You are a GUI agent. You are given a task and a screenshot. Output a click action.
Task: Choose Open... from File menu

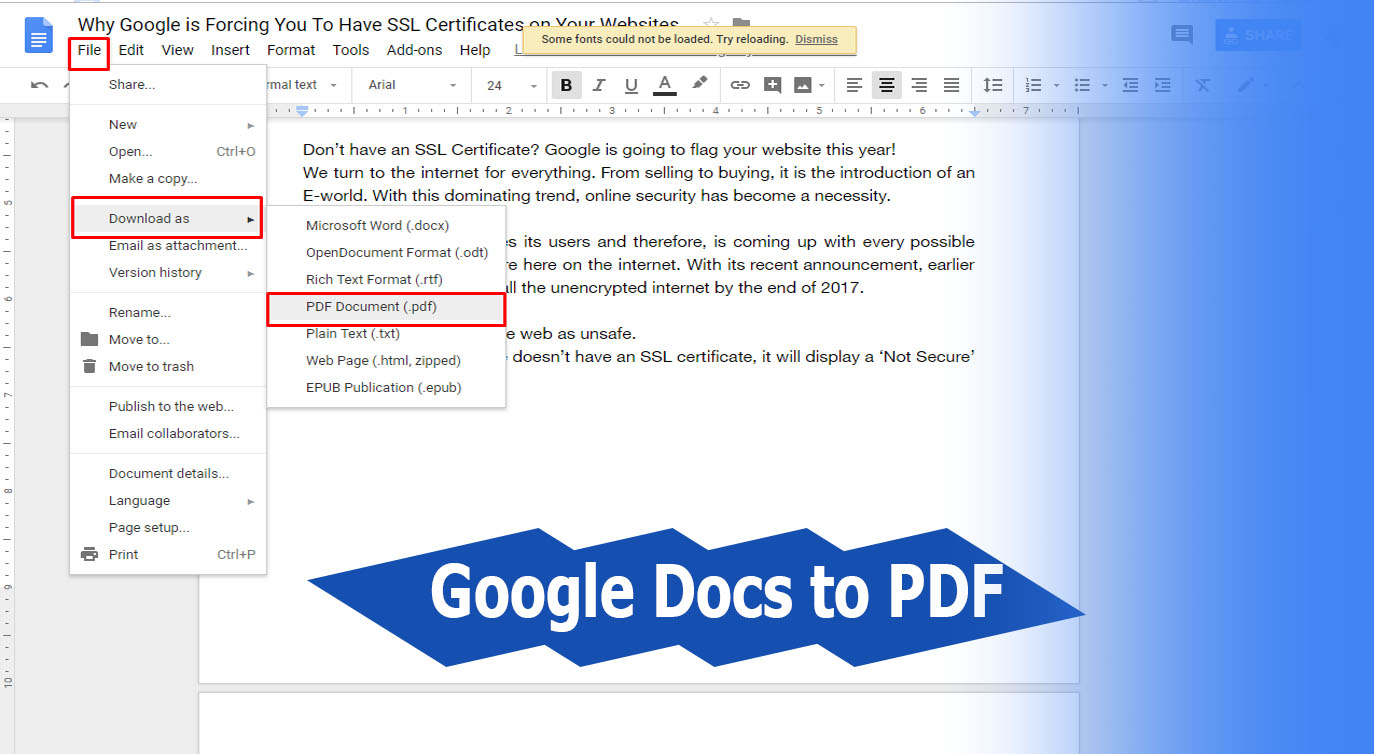point(168,152)
